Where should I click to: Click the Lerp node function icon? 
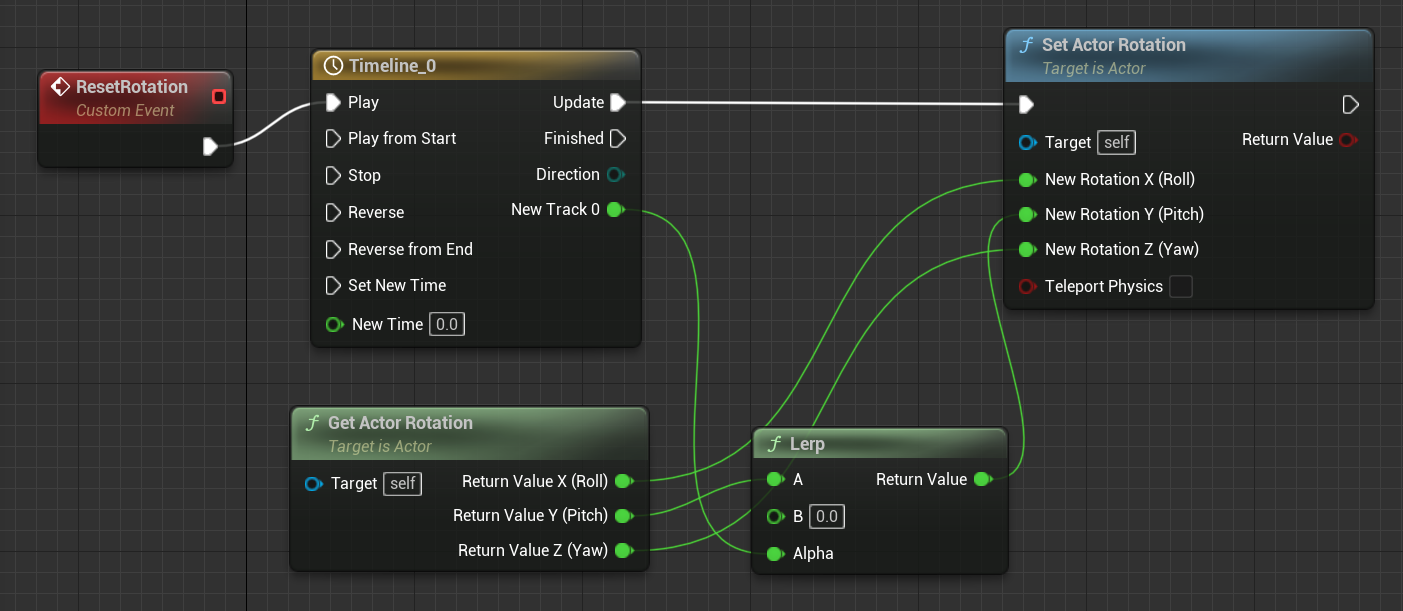(x=773, y=443)
